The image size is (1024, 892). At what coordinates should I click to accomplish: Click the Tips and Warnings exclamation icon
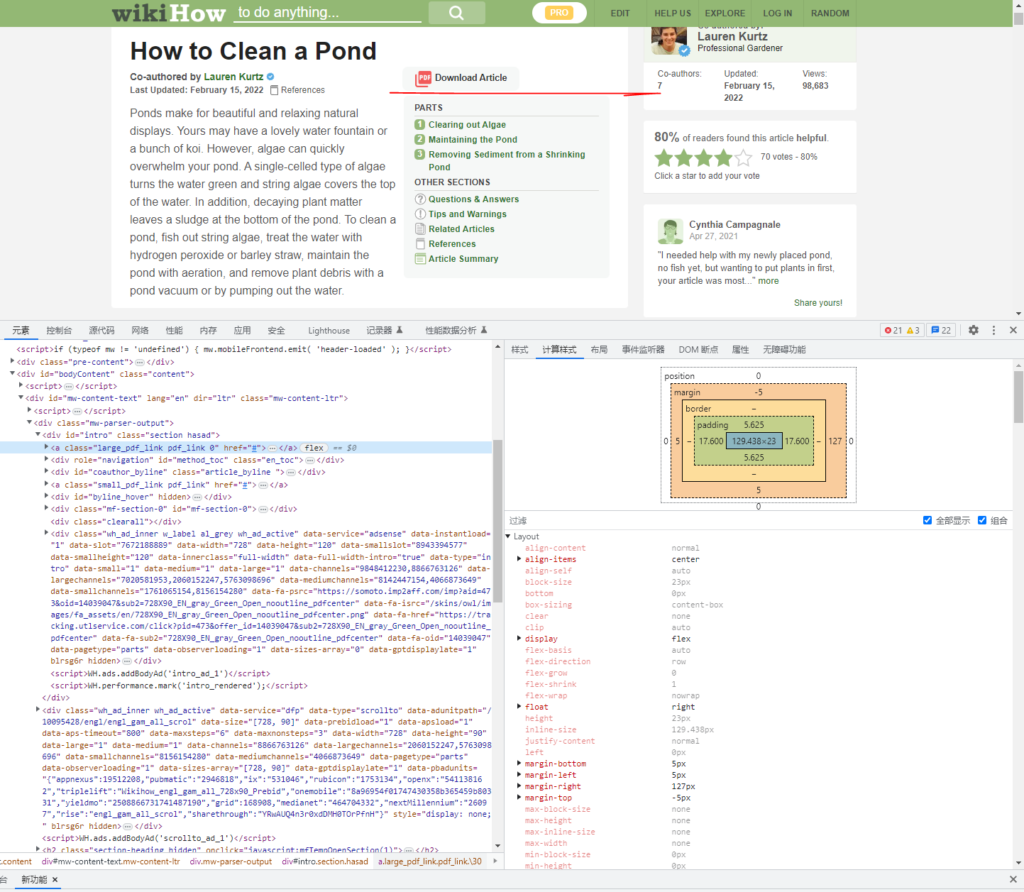point(421,214)
